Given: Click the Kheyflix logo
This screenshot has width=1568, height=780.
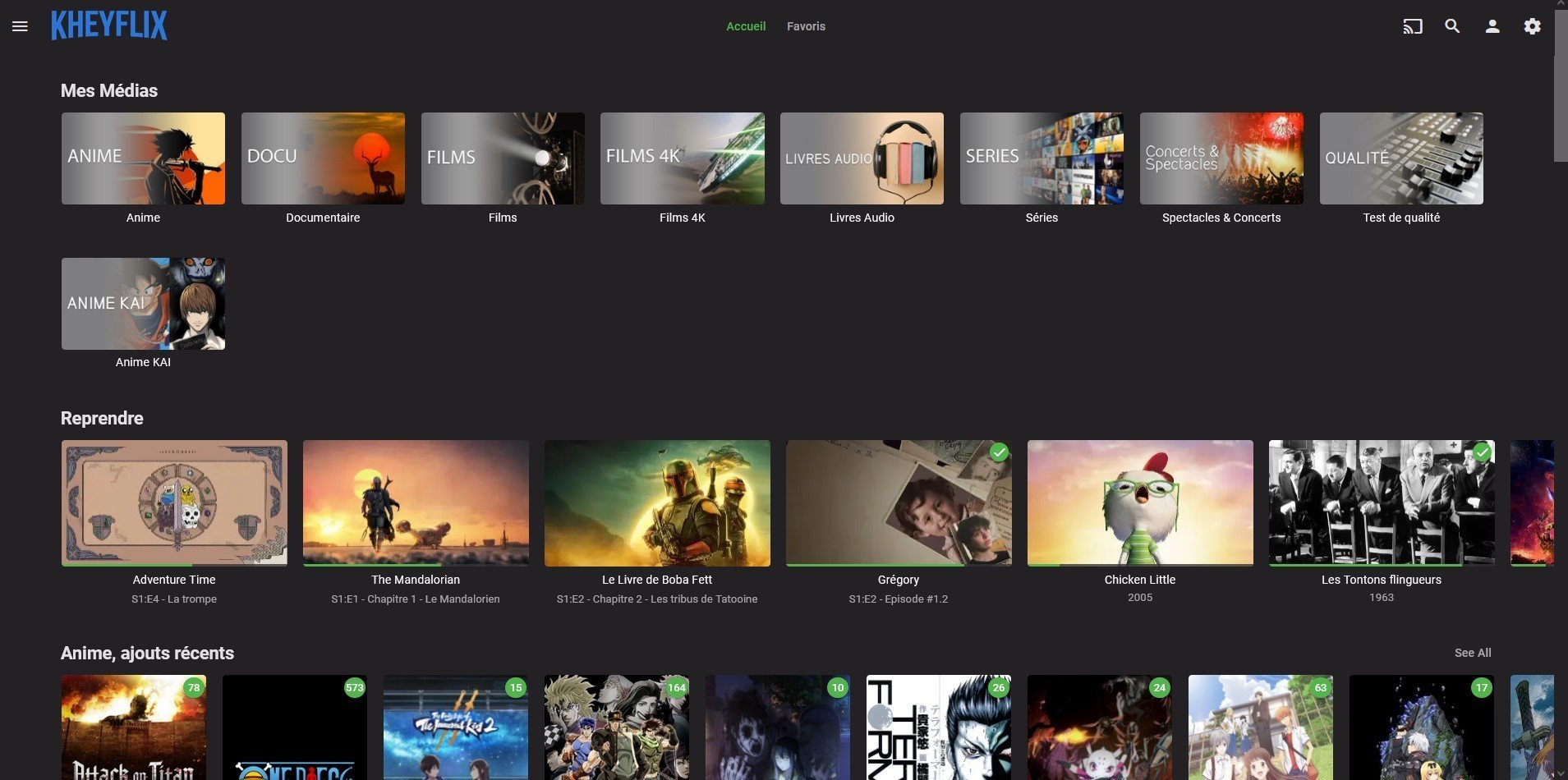Looking at the screenshot, I should pos(109,25).
